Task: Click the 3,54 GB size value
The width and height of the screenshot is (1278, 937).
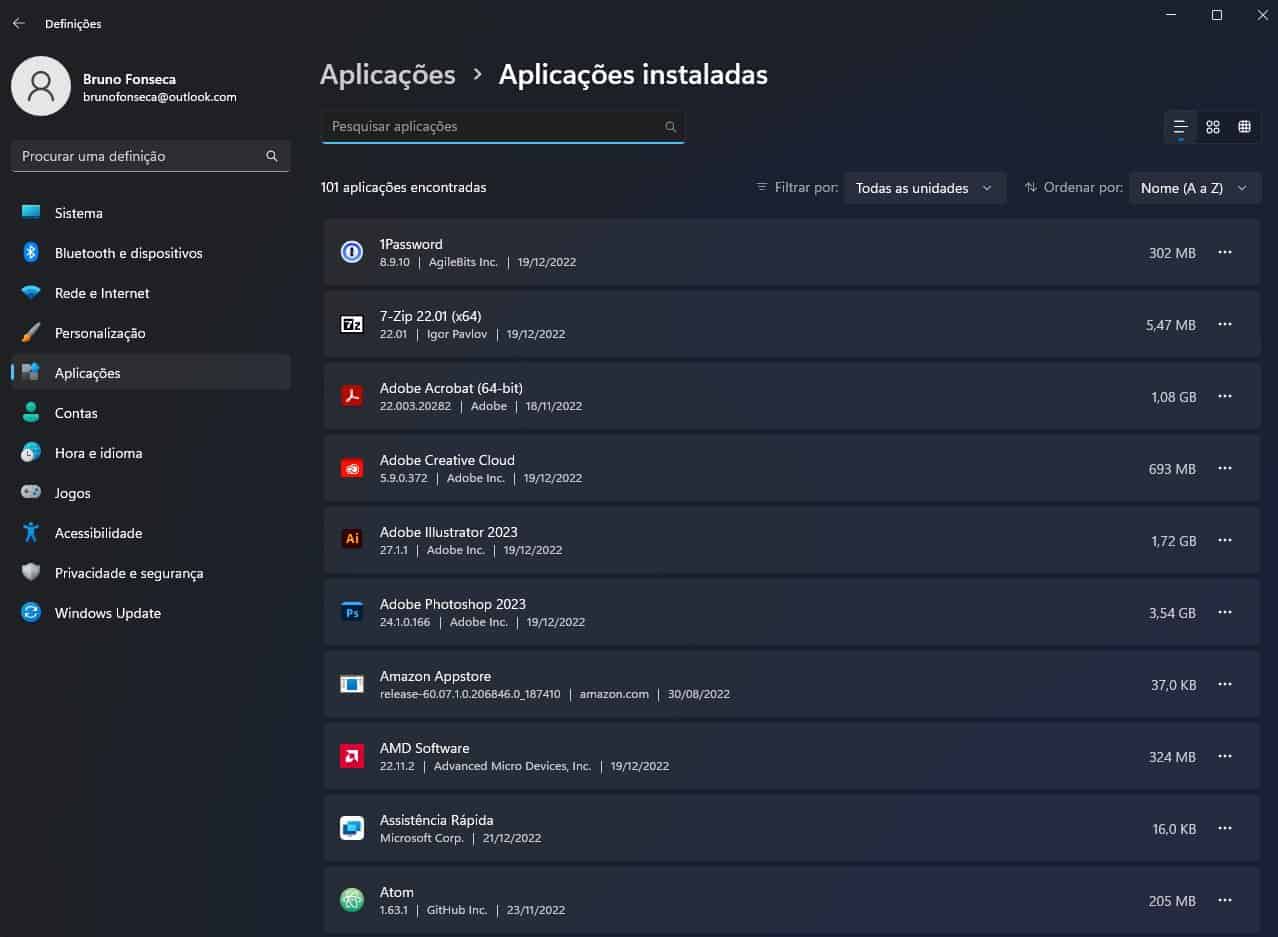Action: pyautogui.click(x=1171, y=613)
